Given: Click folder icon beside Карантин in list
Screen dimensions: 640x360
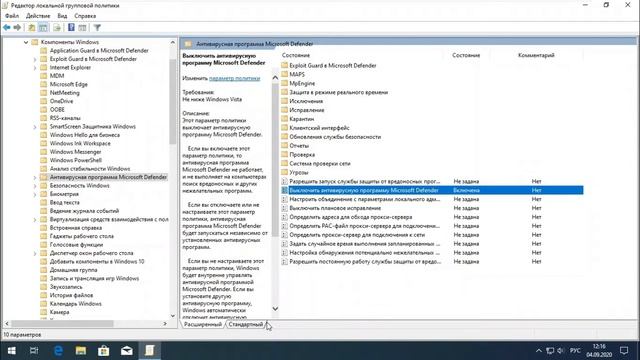Looking at the screenshot, I should pyautogui.click(x=284, y=119).
